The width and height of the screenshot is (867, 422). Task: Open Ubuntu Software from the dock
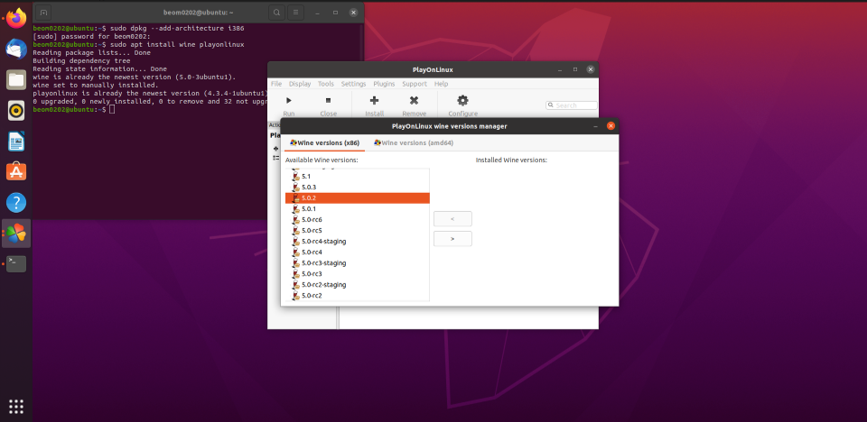(16, 171)
